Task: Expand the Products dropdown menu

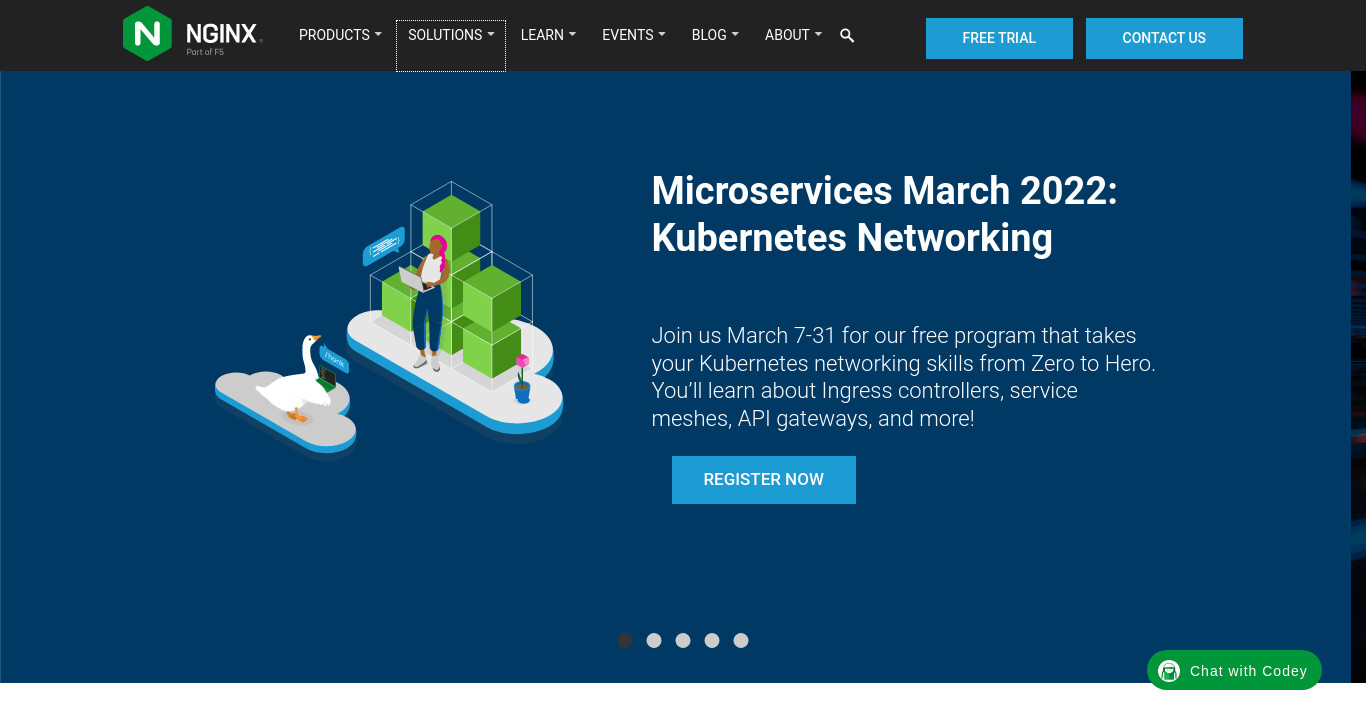Action: point(340,35)
